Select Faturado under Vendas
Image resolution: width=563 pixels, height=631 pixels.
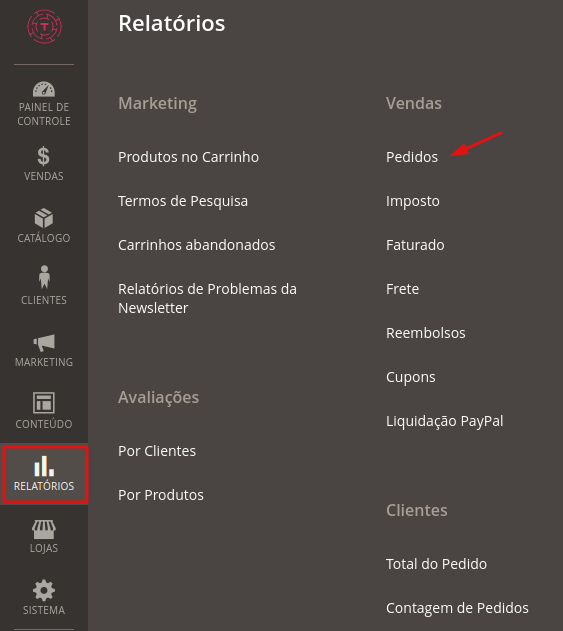(415, 245)
